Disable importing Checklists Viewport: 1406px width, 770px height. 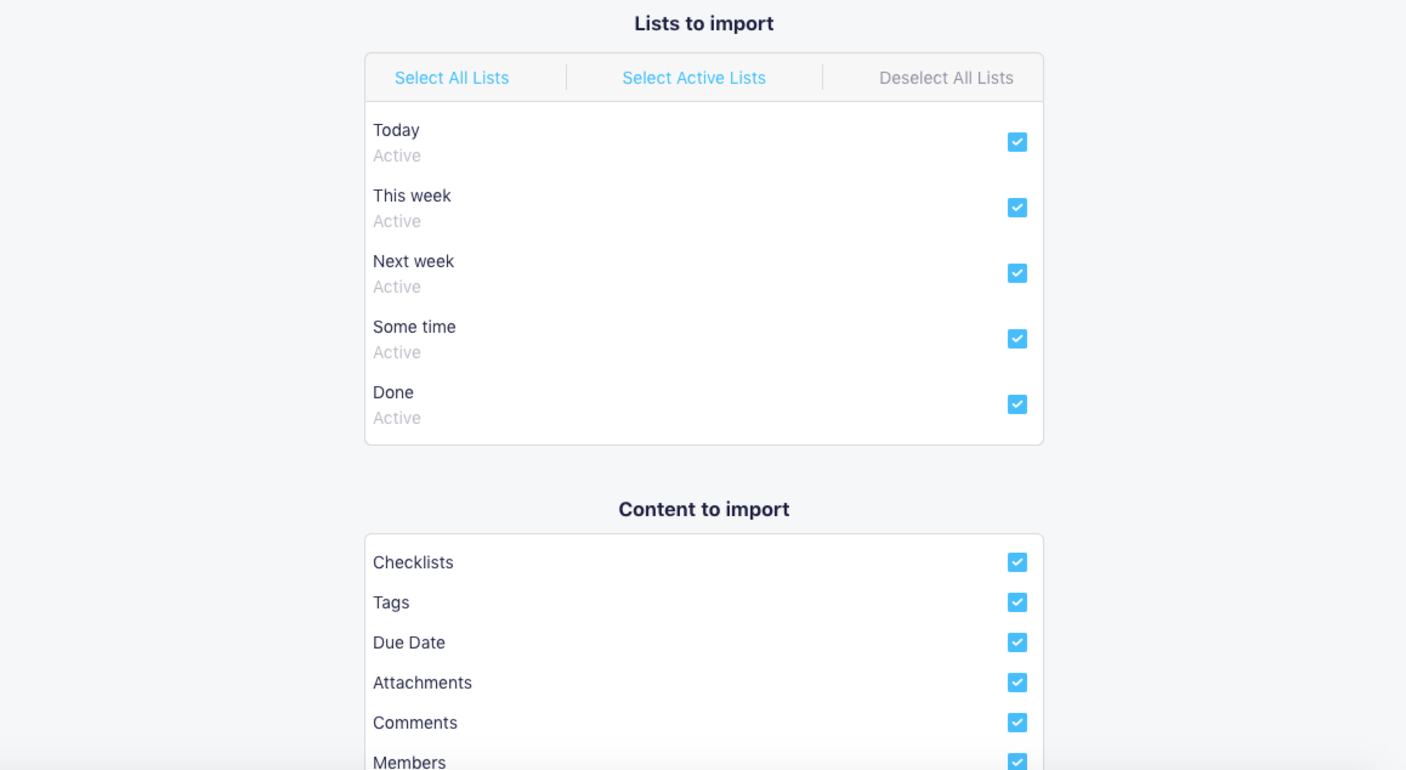(x=1017, y=562)
